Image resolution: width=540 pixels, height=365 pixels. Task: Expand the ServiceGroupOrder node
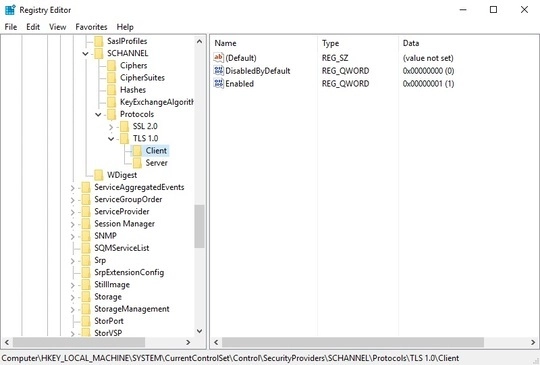73,200
